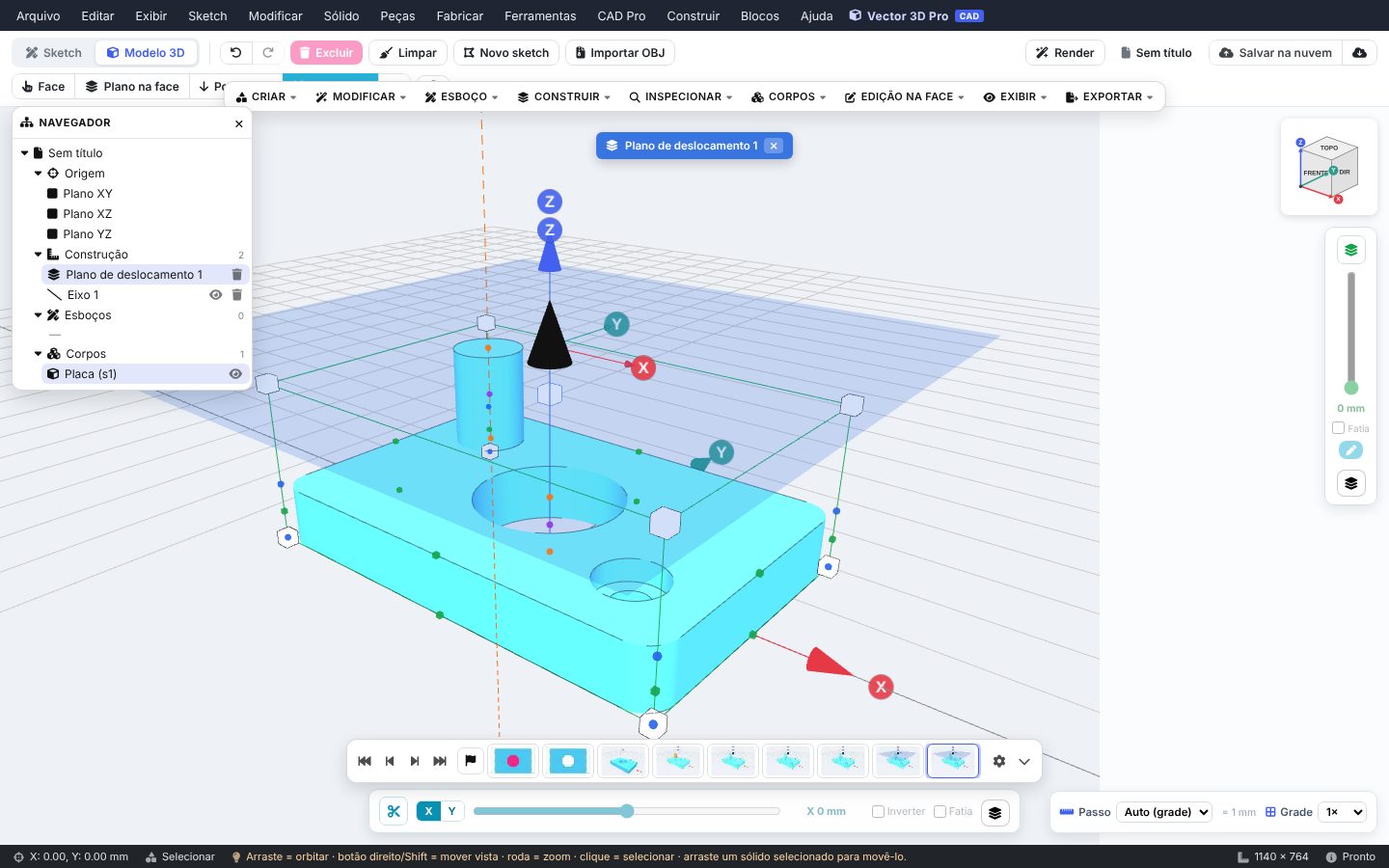Image resolution: width=1389 pixels, height=868 pixels.
Task: Jump to the first timeline step
Action: pos(365,761)
